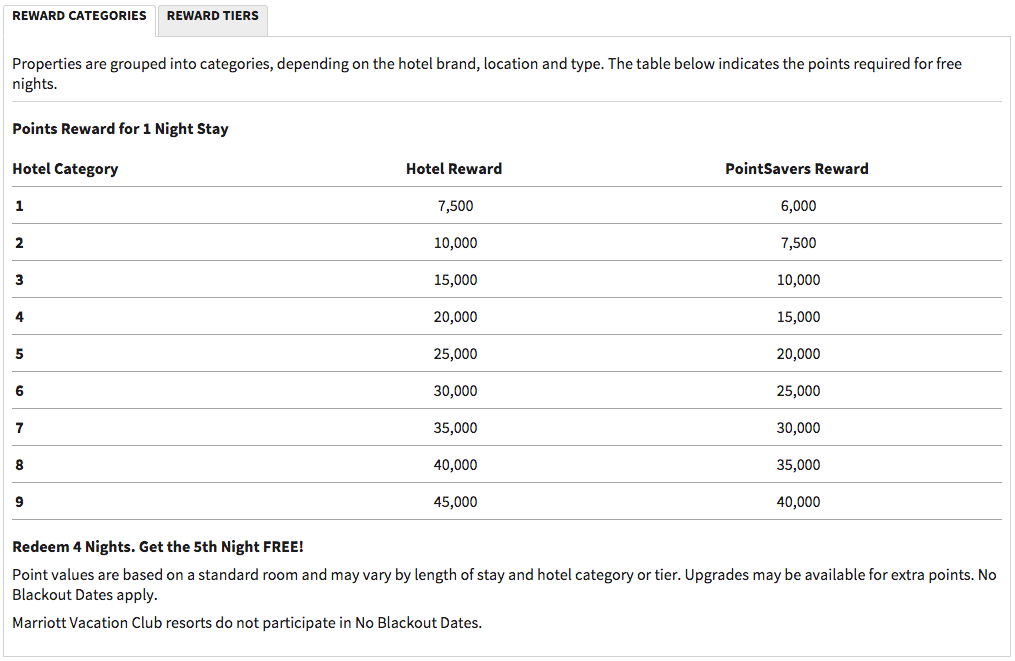This screenshot has height=661, width=1015.
Task: Click category 1 Hotel Reward value 7,500
Action: click(455, 206)
